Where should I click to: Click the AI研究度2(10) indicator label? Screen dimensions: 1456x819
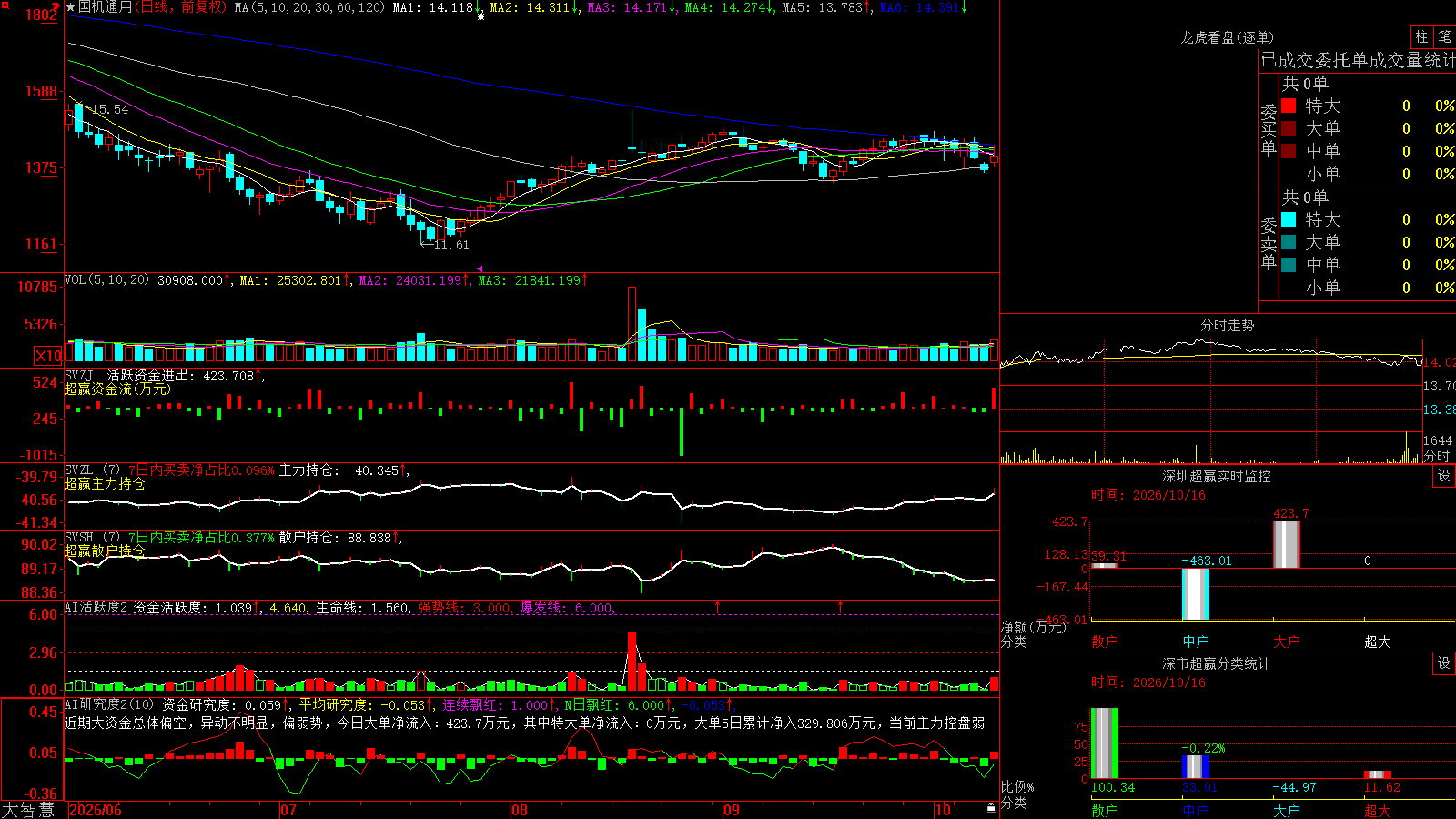[109, 704]
